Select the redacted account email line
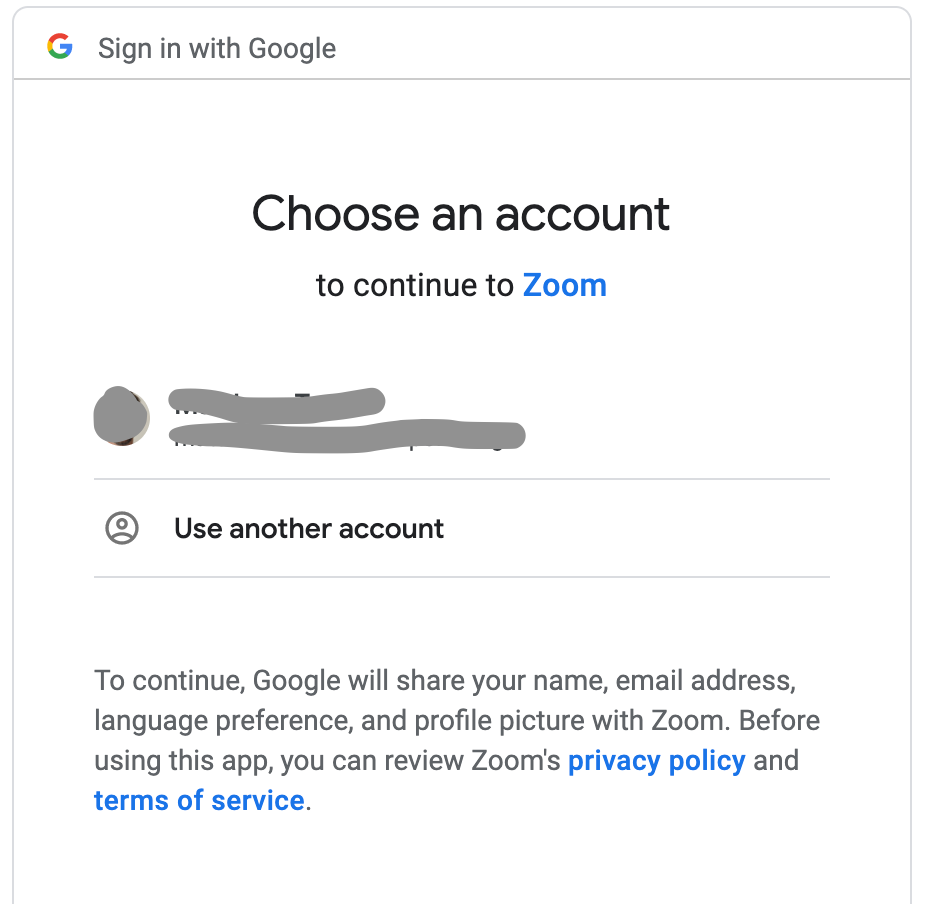 [347, 436]
